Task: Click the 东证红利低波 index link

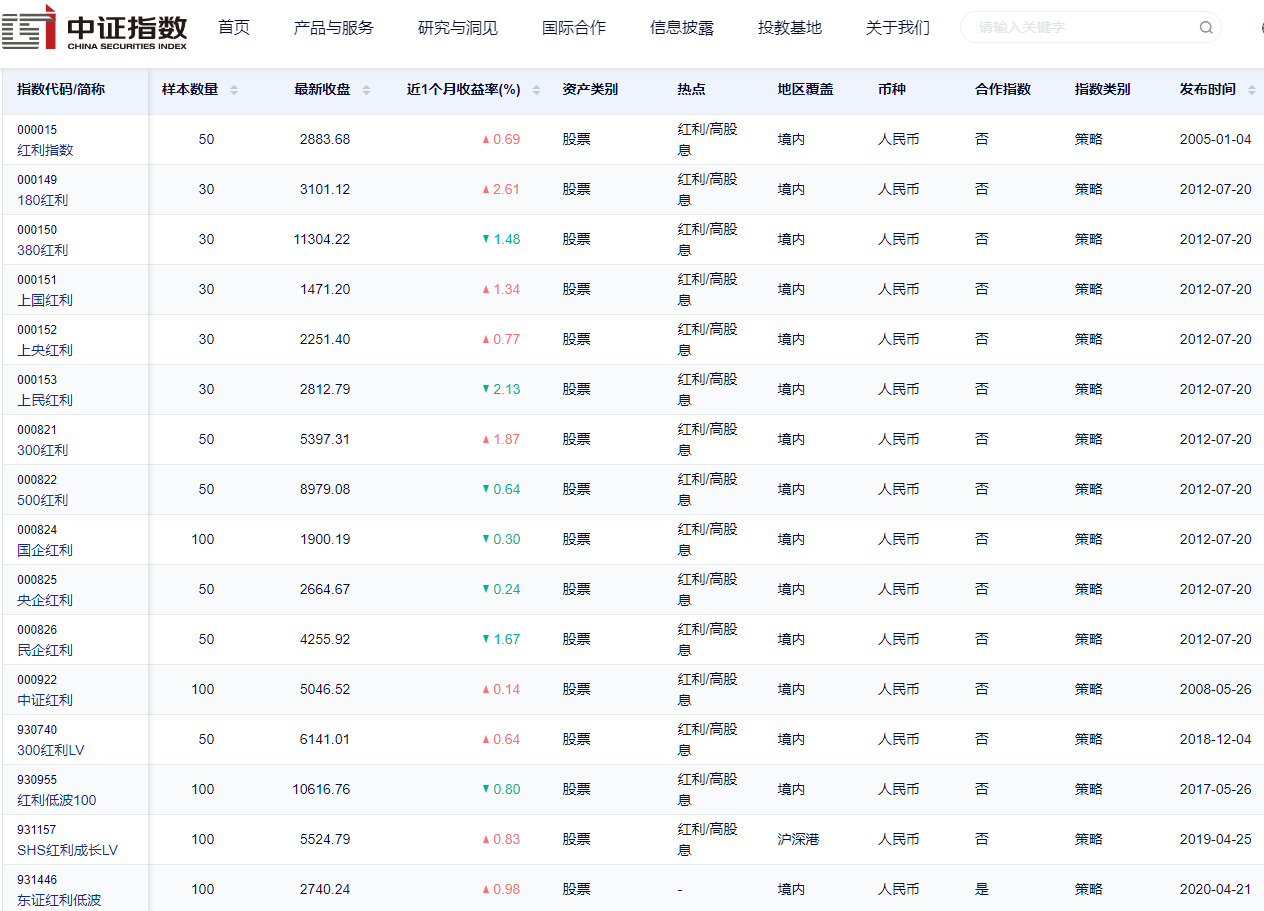Action: pyautogui.click(x=59, y=900)
